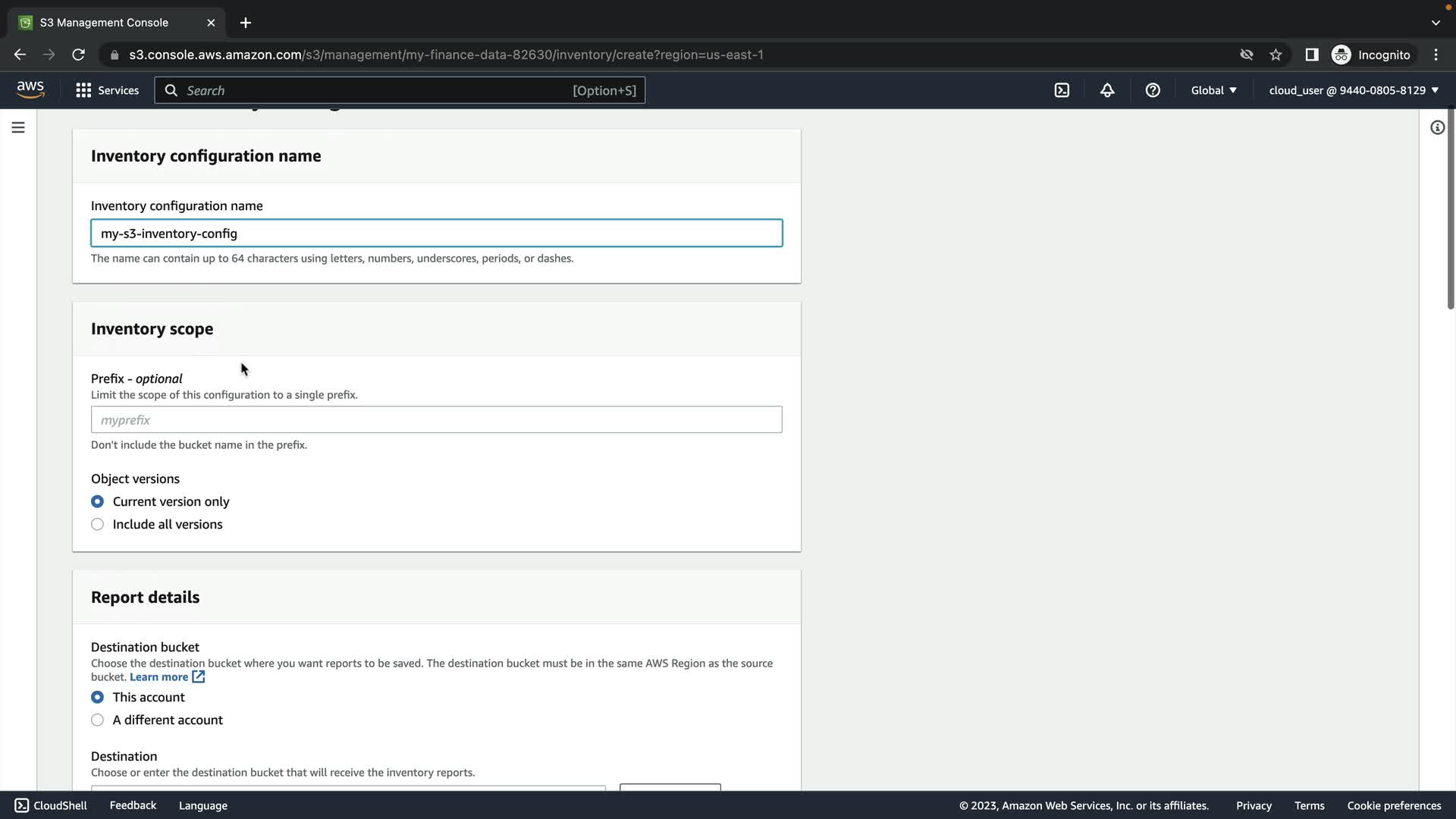Switch to S3 Management Console tab
The width and height of the screenshot is (1456, 819).
[104, 23]
